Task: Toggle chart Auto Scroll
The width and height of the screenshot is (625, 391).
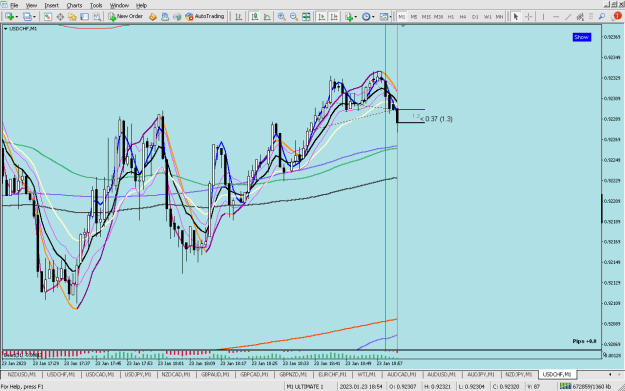Action: pyautogui.click(x=321, y=17)
